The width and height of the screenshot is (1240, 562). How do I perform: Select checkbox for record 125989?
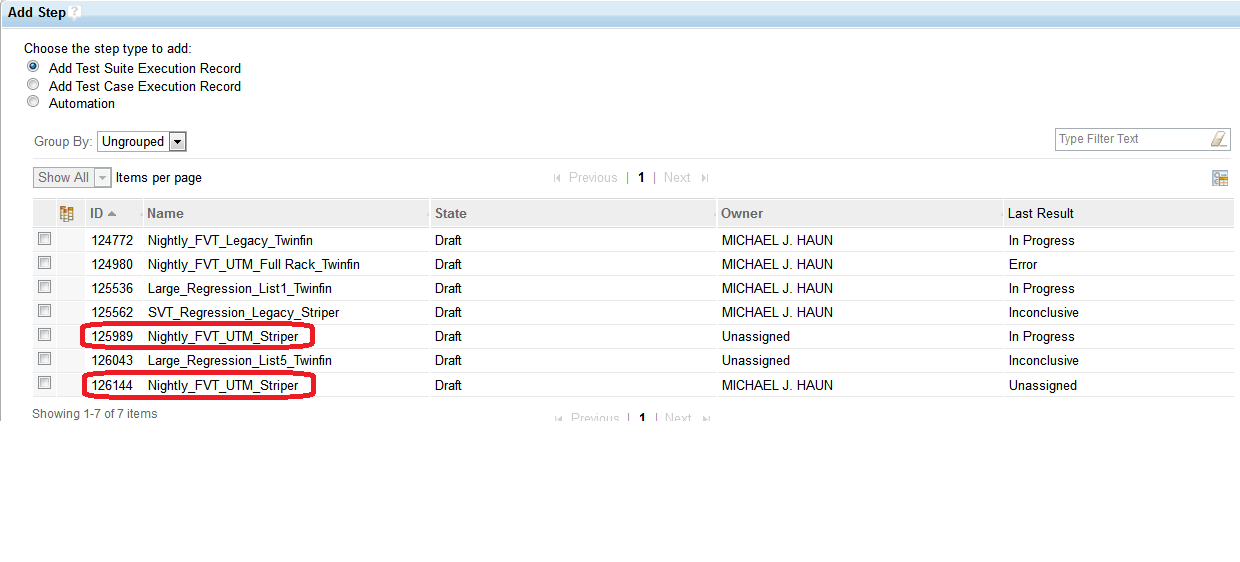(x=44, y=335)
